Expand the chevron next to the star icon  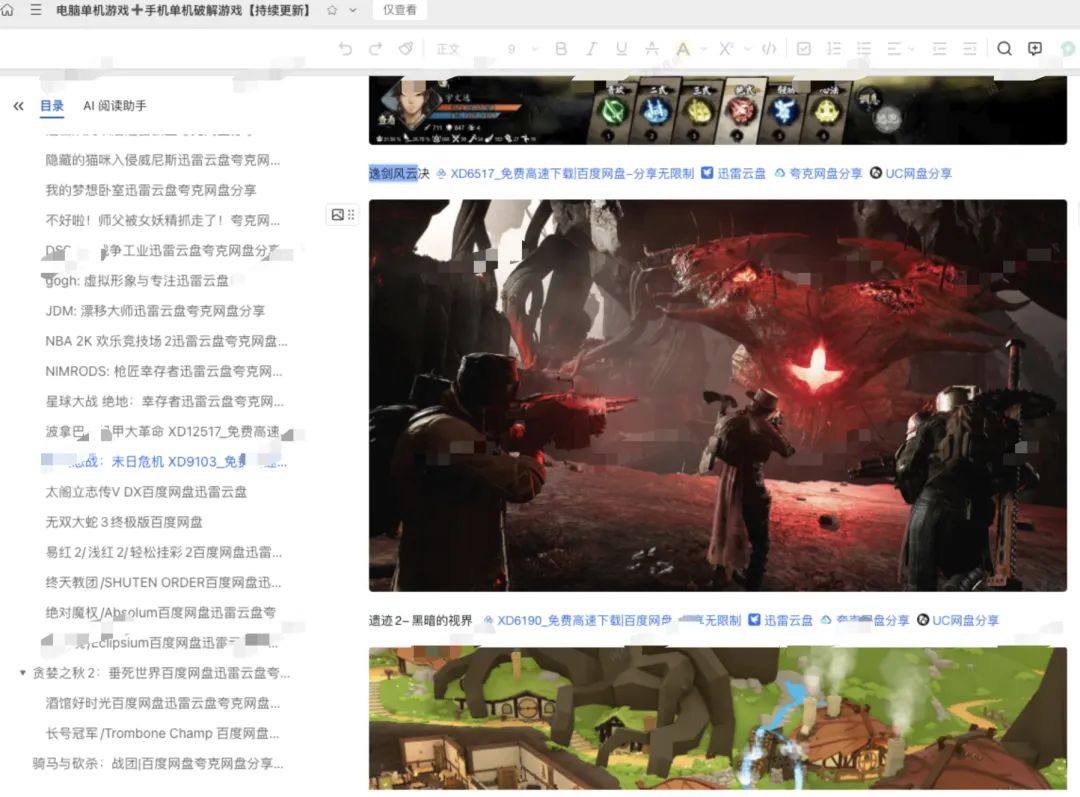click(x=353, y=10)
